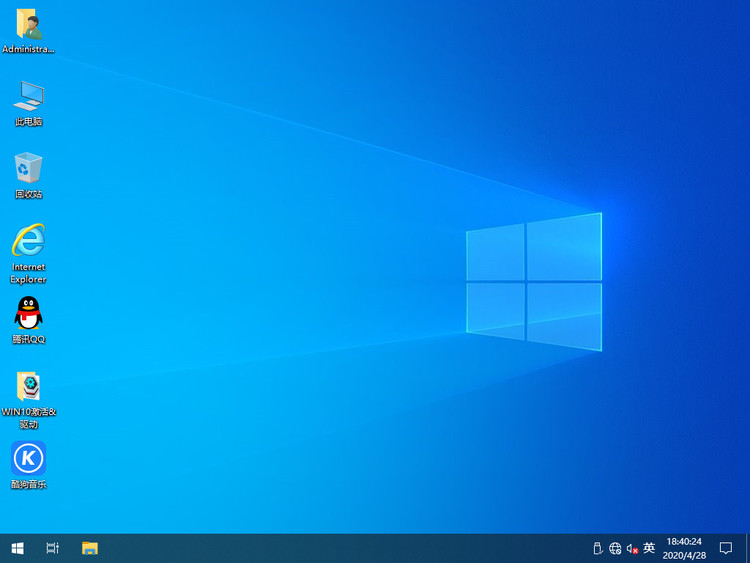Launch File Explorer from the taskbar
Viewport: 750px width, 563px height.
pyautogui.click(x=90, y=548)
